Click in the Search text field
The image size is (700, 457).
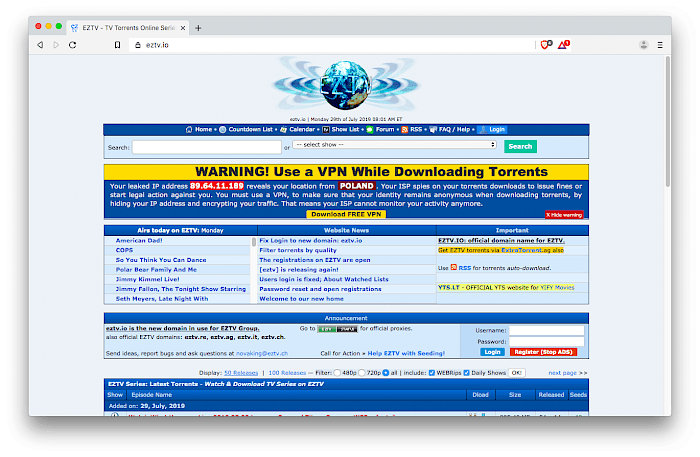(207, 147)
